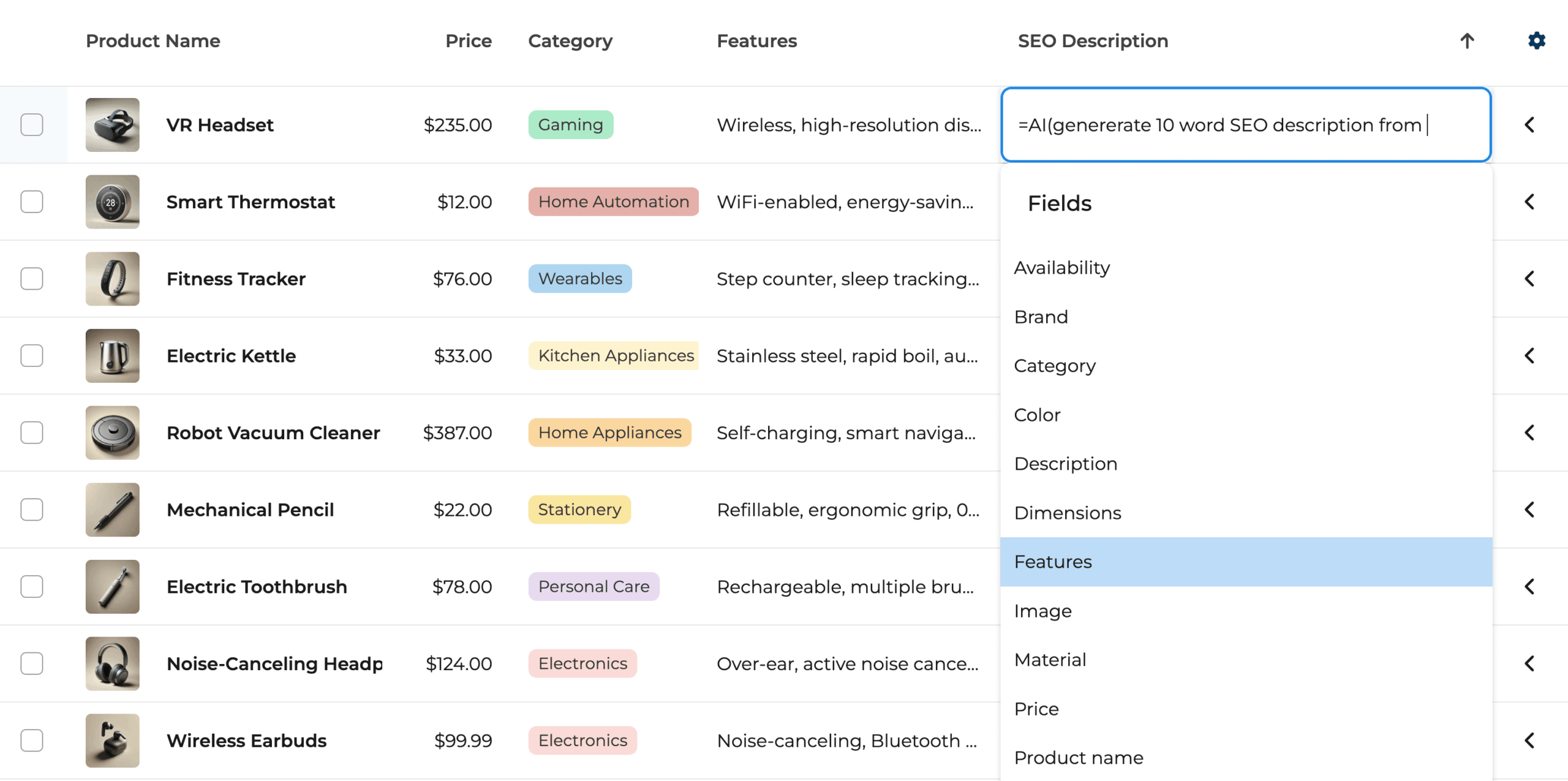The image size is (1568, 781).
Task: Select Product name from the Fields list
Action: coord(1078,758)
